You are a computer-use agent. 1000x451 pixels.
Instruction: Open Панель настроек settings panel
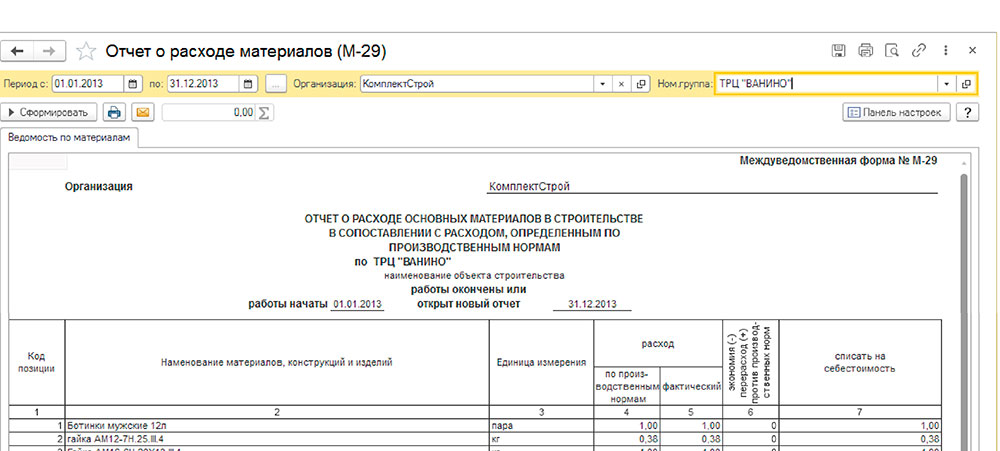point(894,113)
